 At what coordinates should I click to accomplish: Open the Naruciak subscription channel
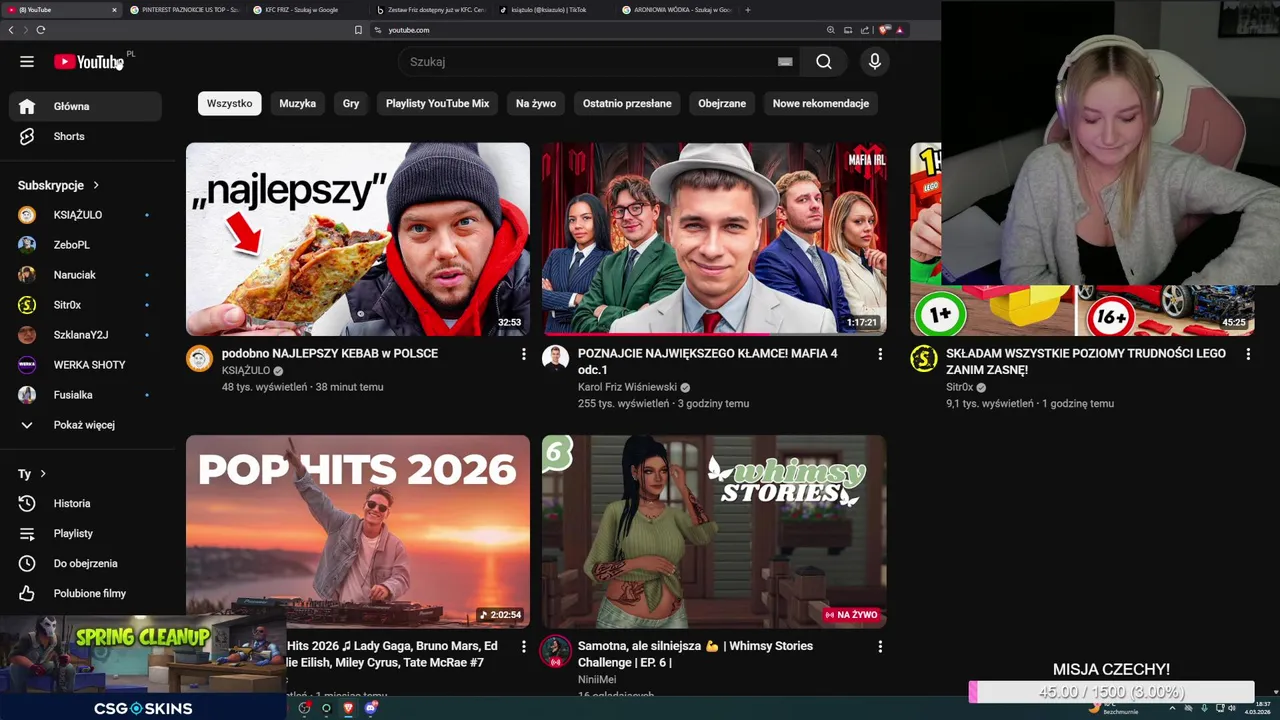point(85,275)
